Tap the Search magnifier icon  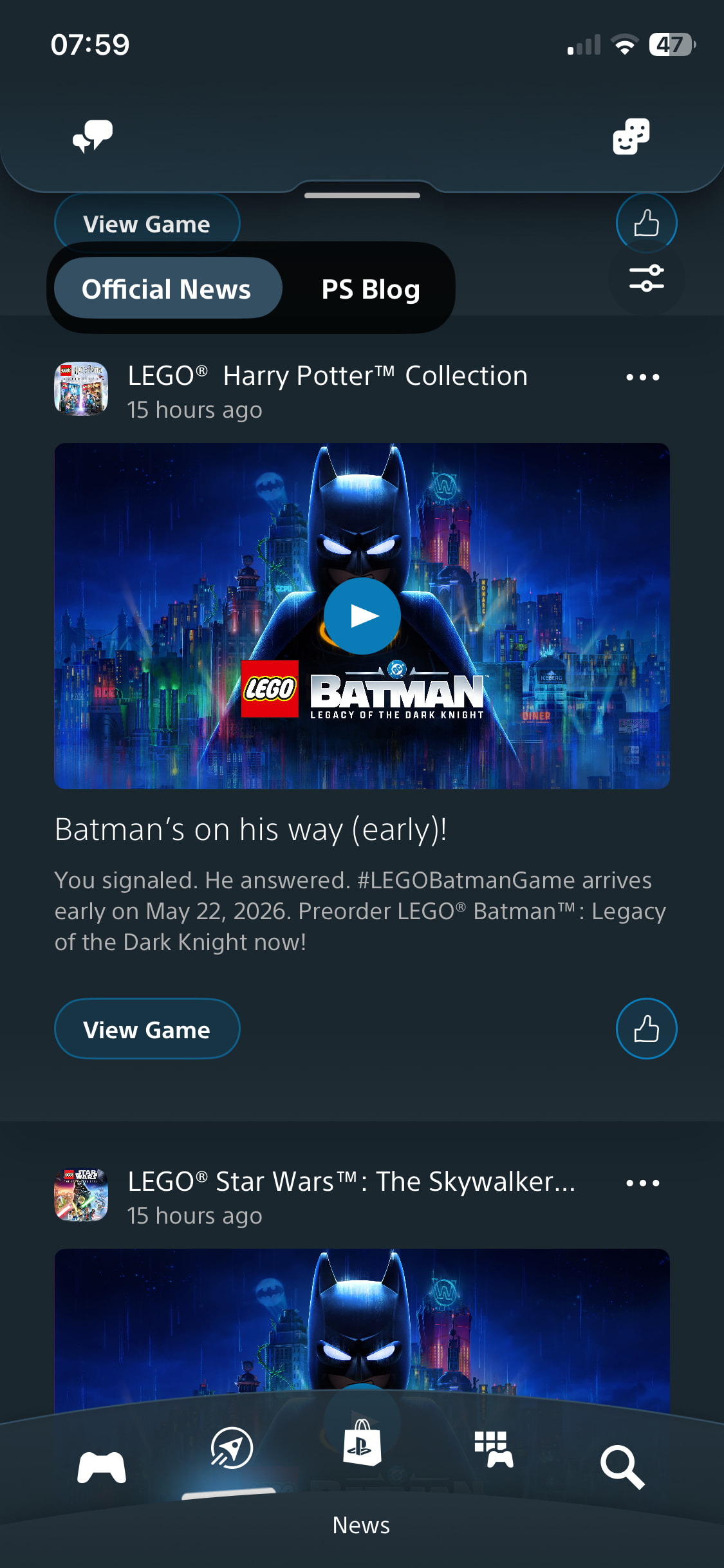click(622, 1467)
